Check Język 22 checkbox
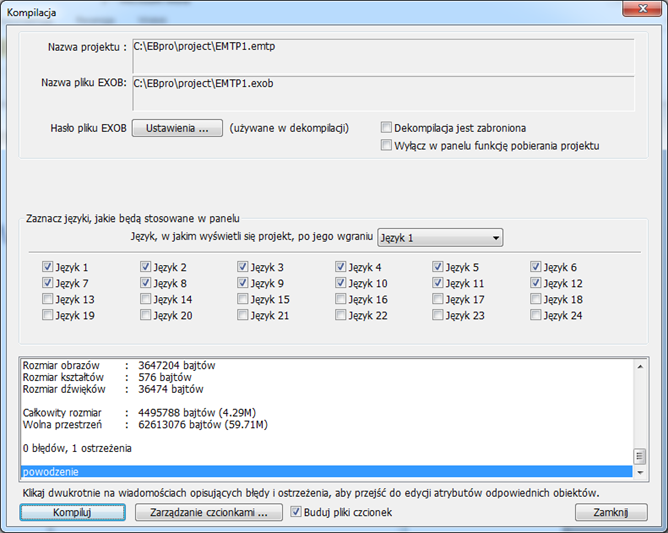This screenshot has height=533, width=668. 340,315
